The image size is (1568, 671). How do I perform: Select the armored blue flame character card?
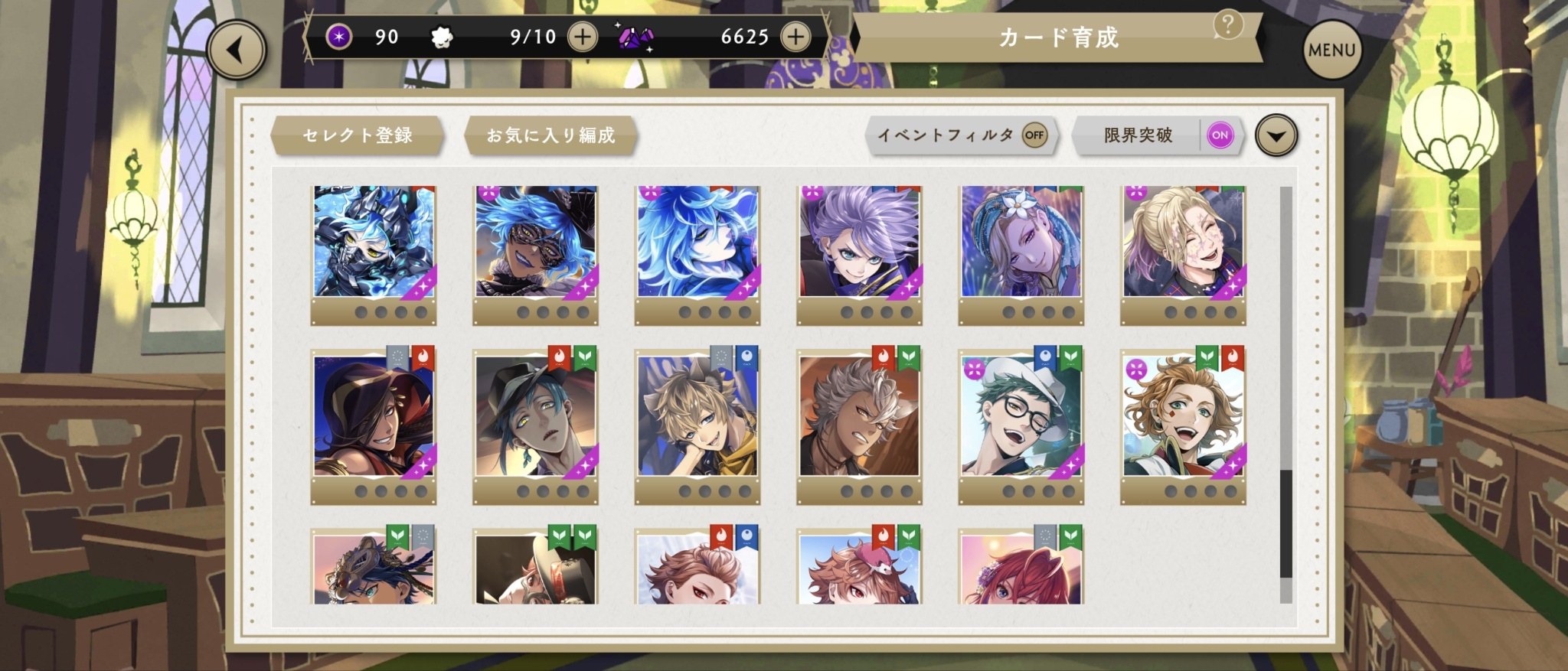[x=374, y=255]
